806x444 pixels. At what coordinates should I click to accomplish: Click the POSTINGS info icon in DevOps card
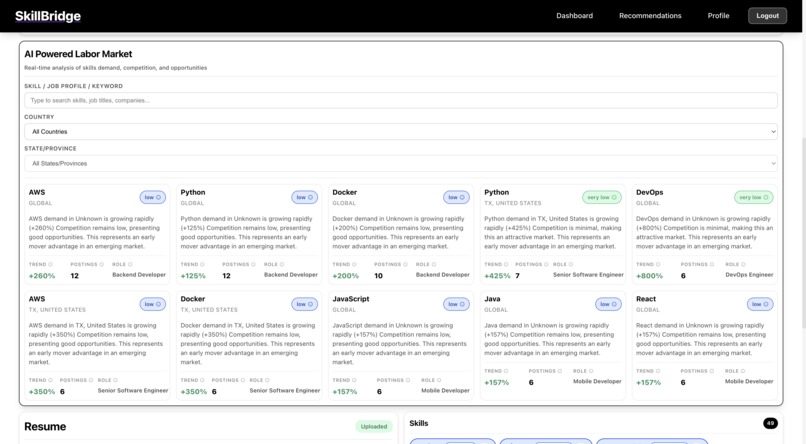click(712, 264)
